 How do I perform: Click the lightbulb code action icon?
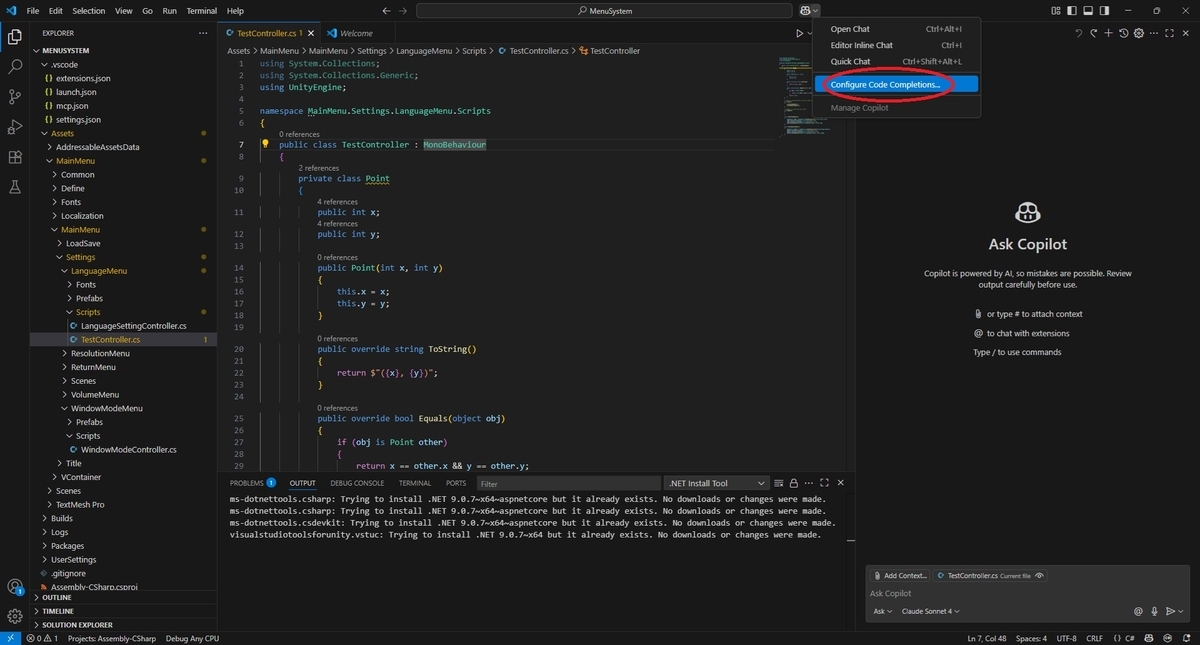coord(265,144)
